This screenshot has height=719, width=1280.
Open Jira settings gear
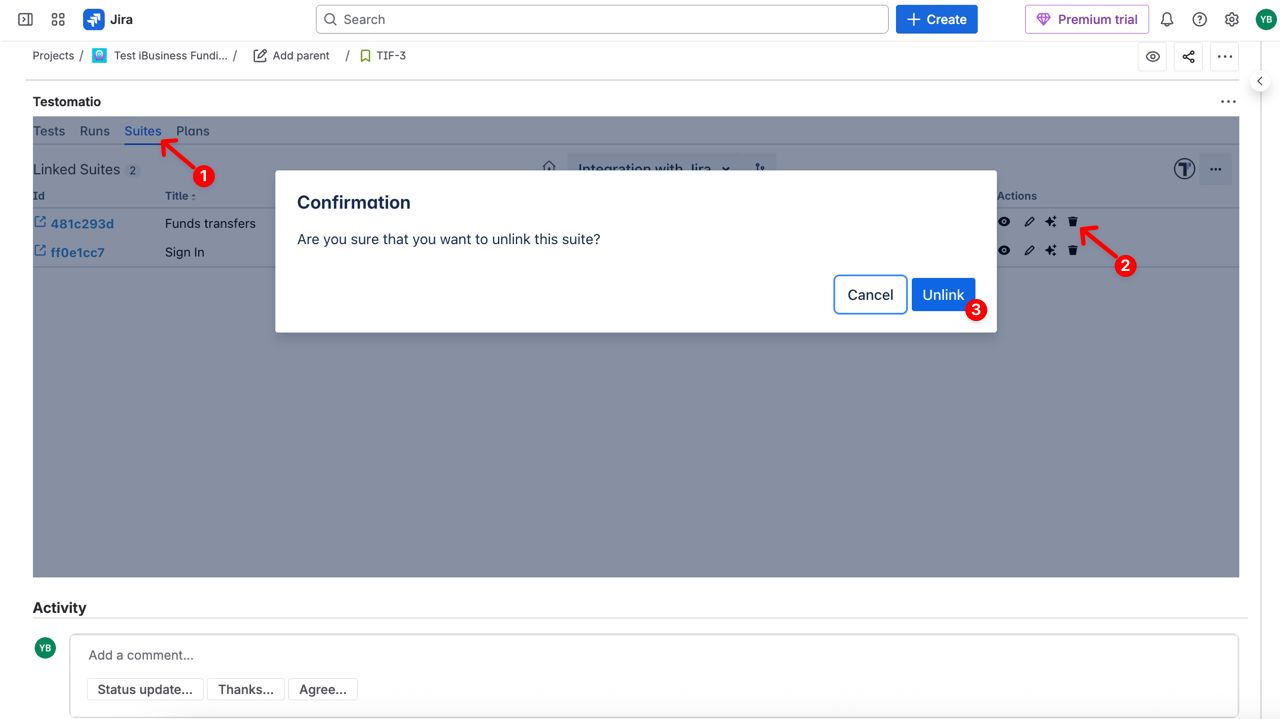pos(1232,19)
